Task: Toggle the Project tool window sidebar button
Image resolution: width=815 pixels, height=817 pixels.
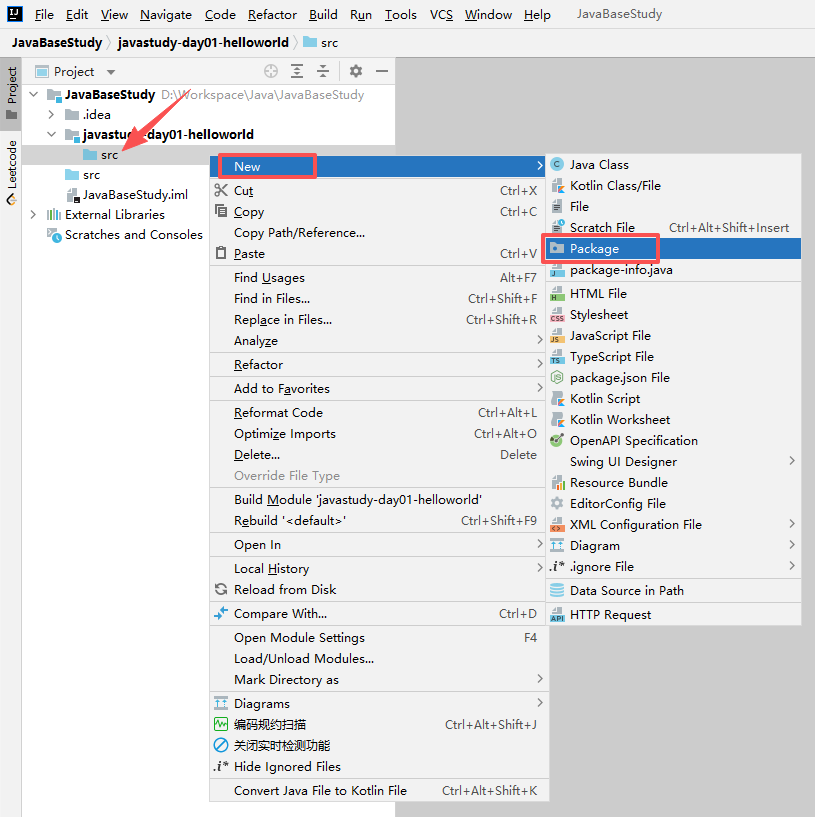Action: click(x=11, y=90)
